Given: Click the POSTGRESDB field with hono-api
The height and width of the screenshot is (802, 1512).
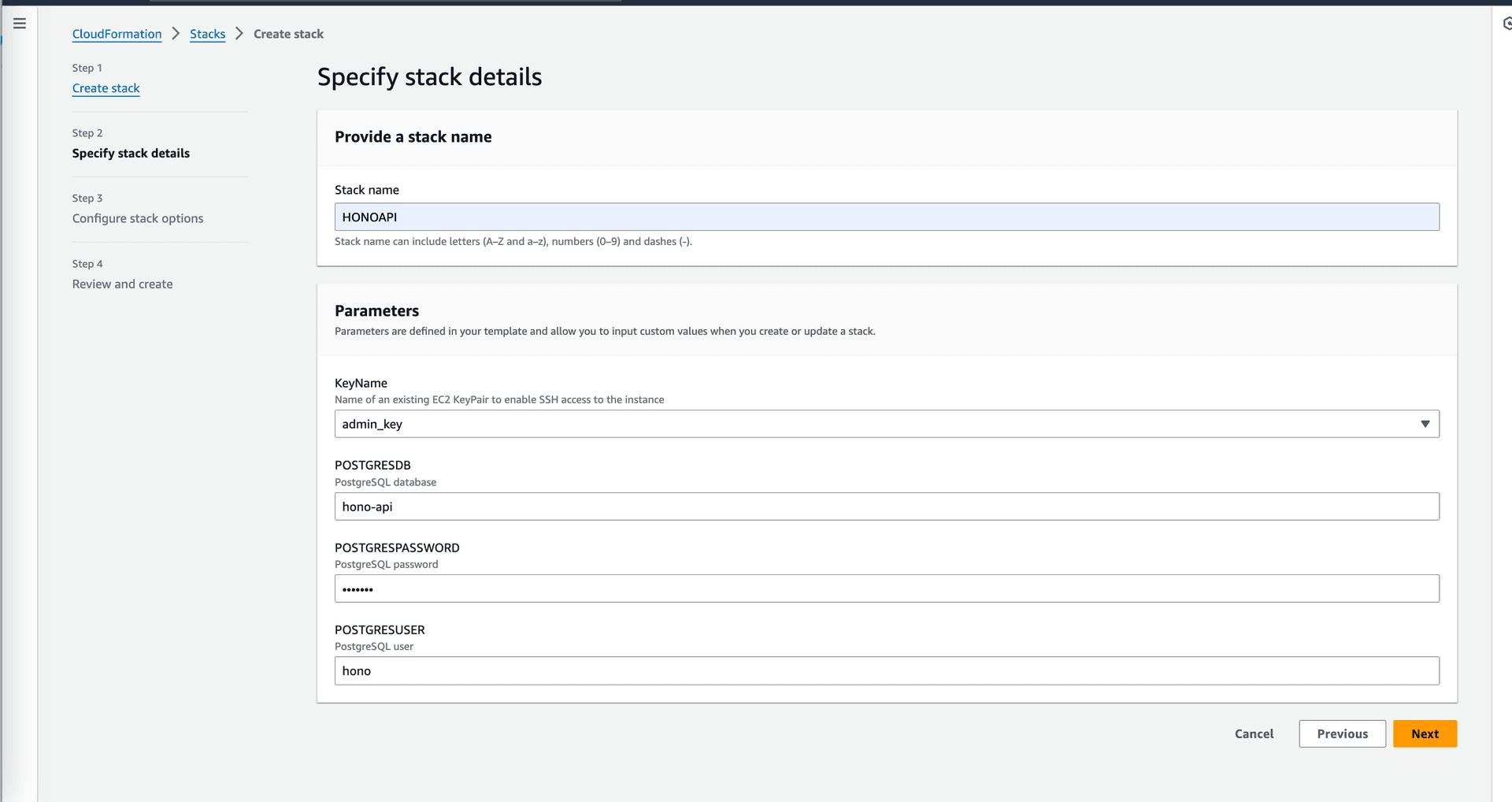Looking at the screenshot, I should pyautogui.click(x=887, y=507).
